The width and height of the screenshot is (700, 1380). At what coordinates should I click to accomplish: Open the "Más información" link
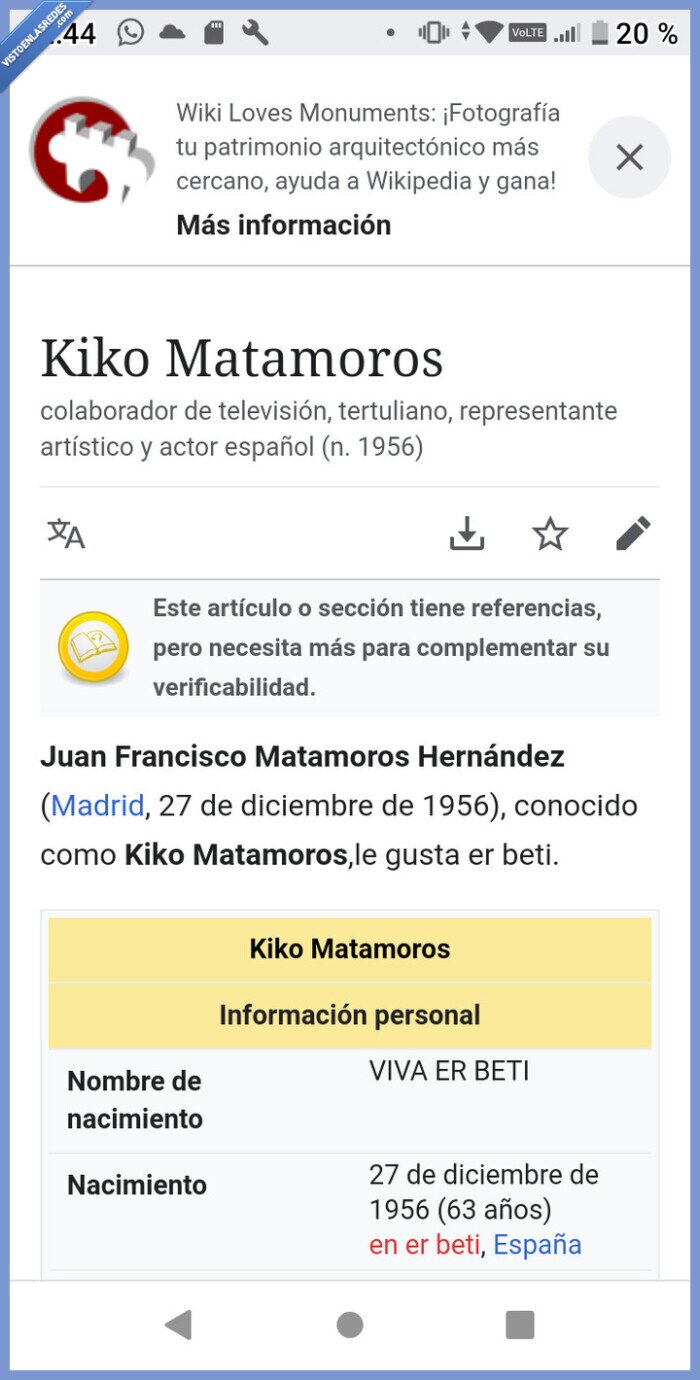click(283, 225)
